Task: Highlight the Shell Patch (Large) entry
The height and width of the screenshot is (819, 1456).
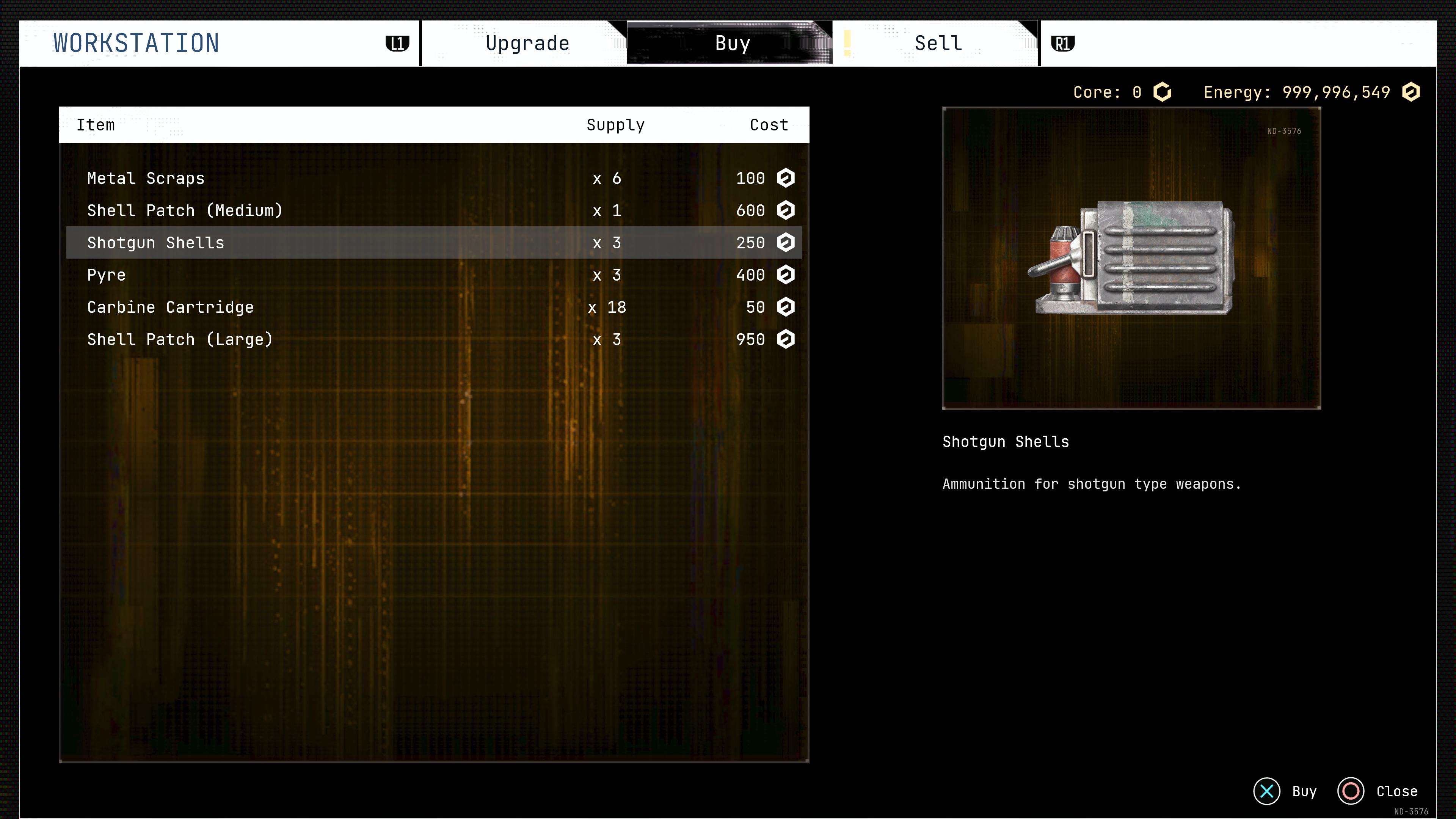Action: (x=180, y=340)
